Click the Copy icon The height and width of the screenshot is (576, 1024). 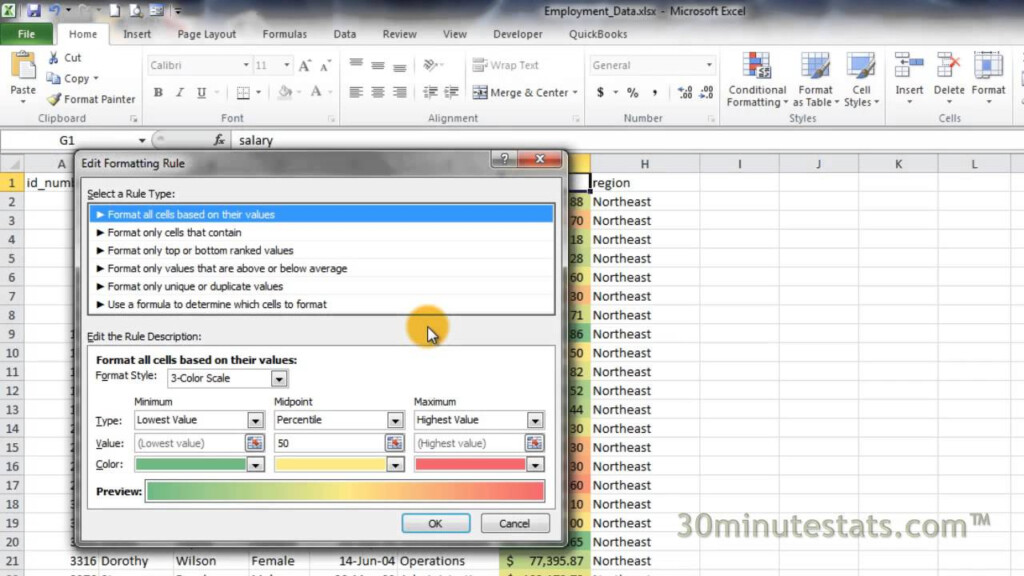tap(54, 78)
